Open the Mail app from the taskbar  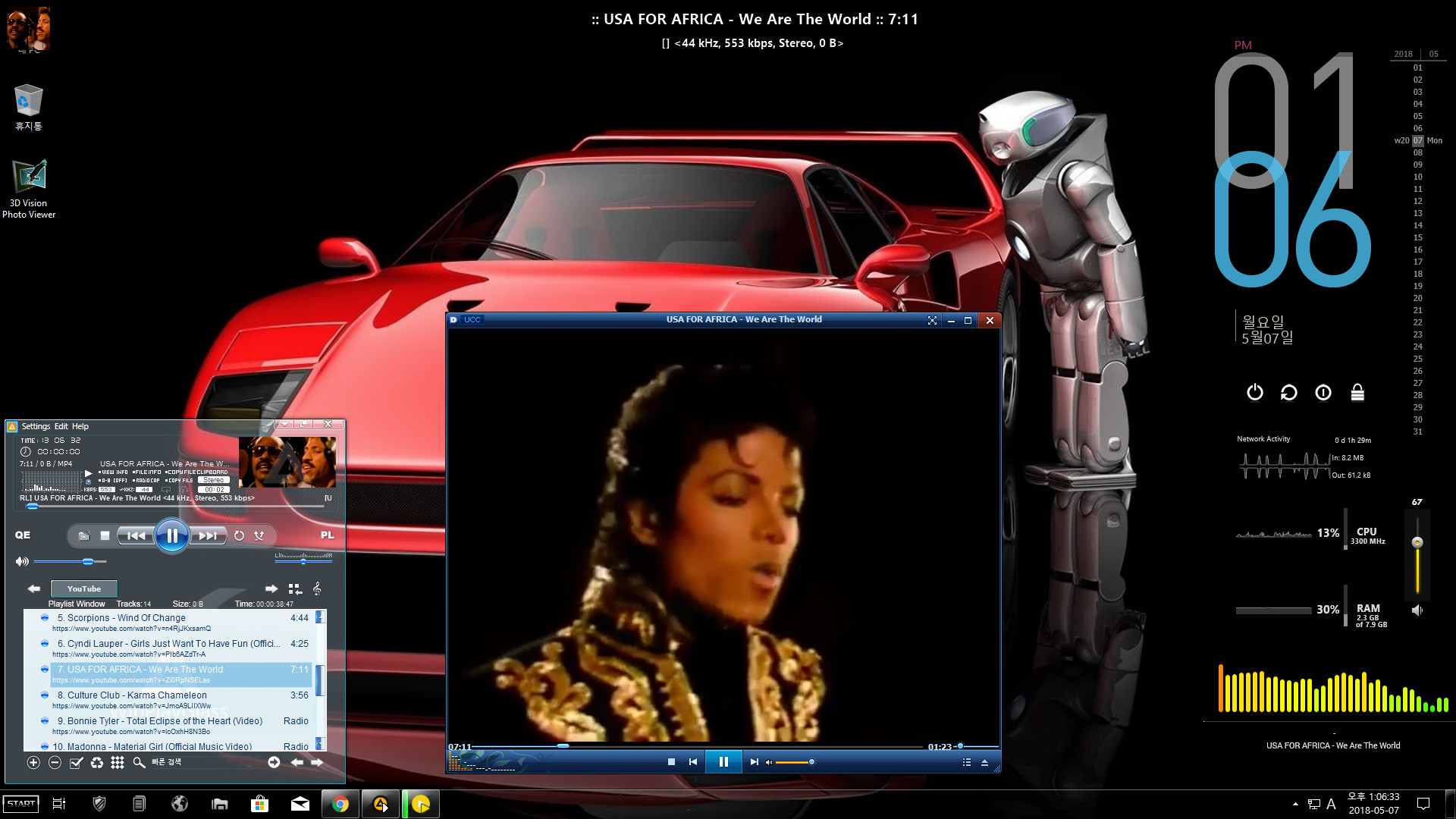click(300, 804)
